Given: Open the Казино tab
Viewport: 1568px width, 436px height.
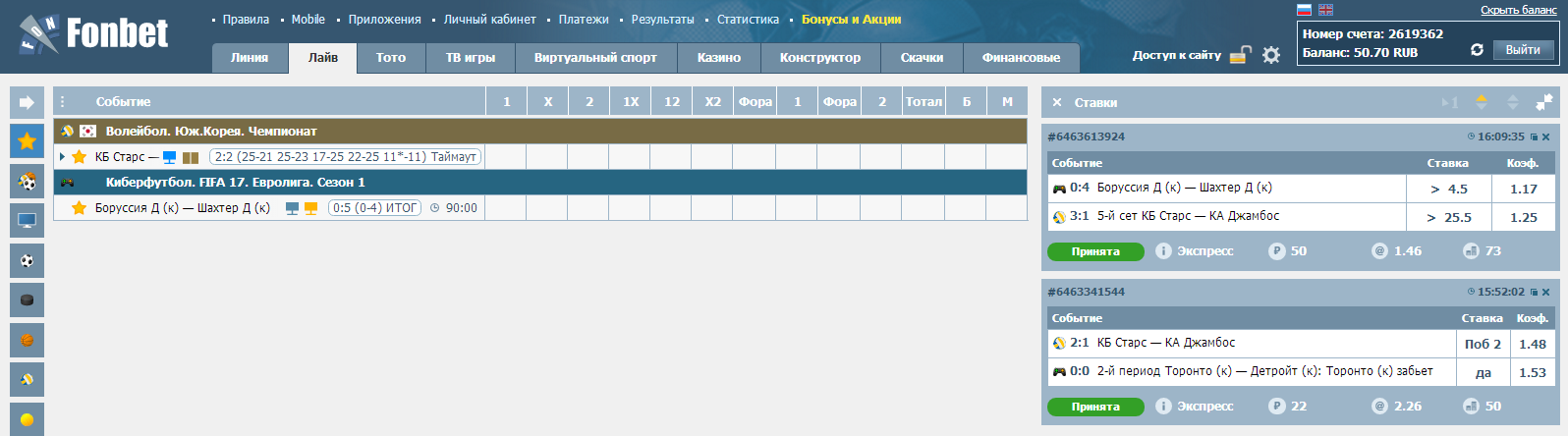Looking at the screenshot, I should [x=719, y=58].
